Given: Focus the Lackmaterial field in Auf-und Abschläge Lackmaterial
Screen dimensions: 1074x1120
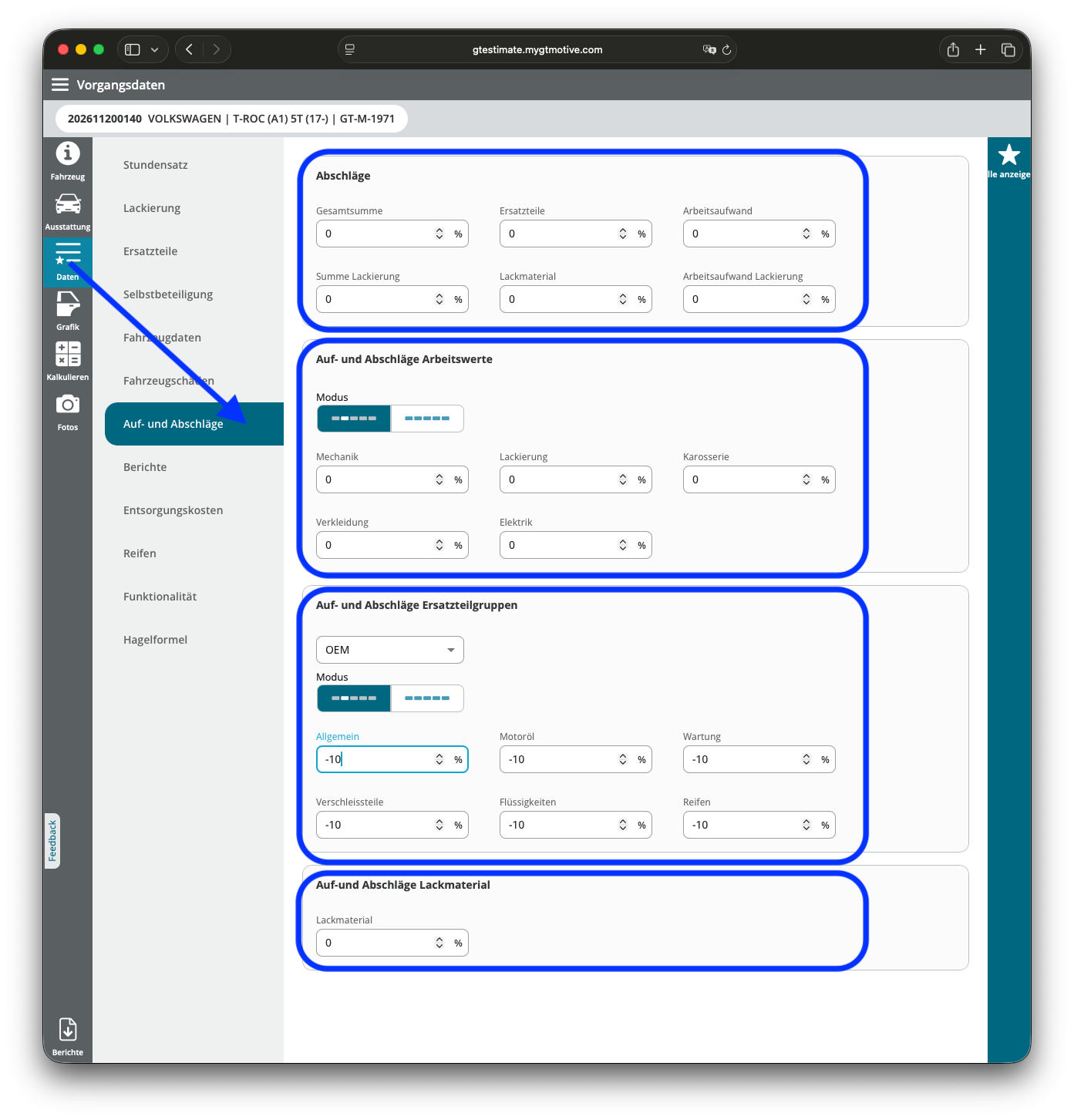Looking at the screenshot, I should (x=392, y=943).
